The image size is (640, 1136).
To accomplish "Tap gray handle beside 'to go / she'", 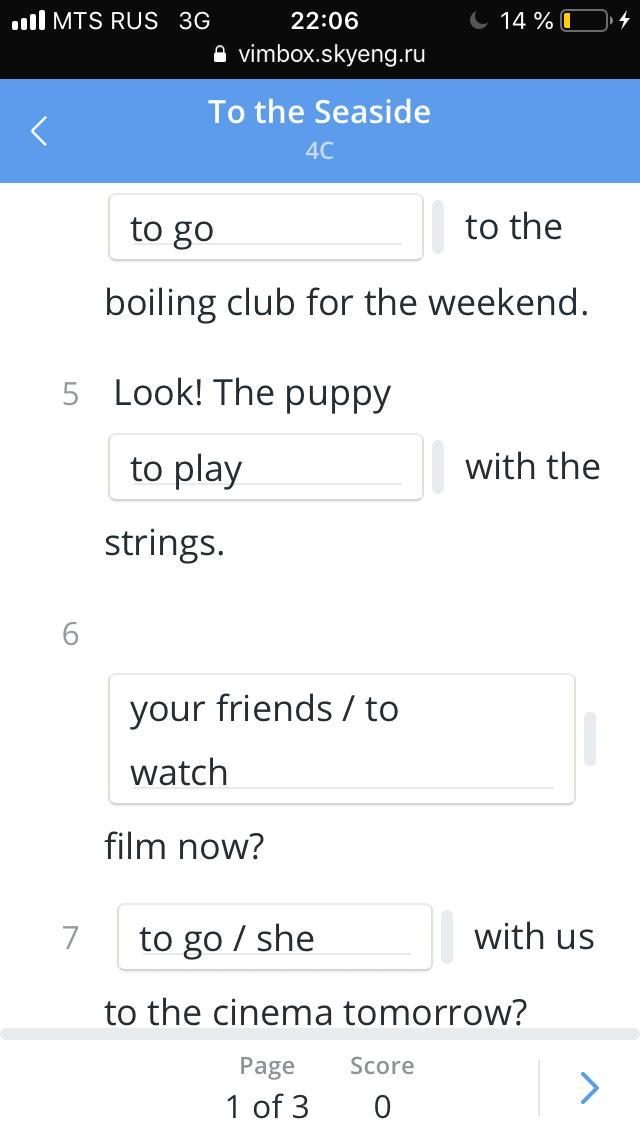I will 447,937.
